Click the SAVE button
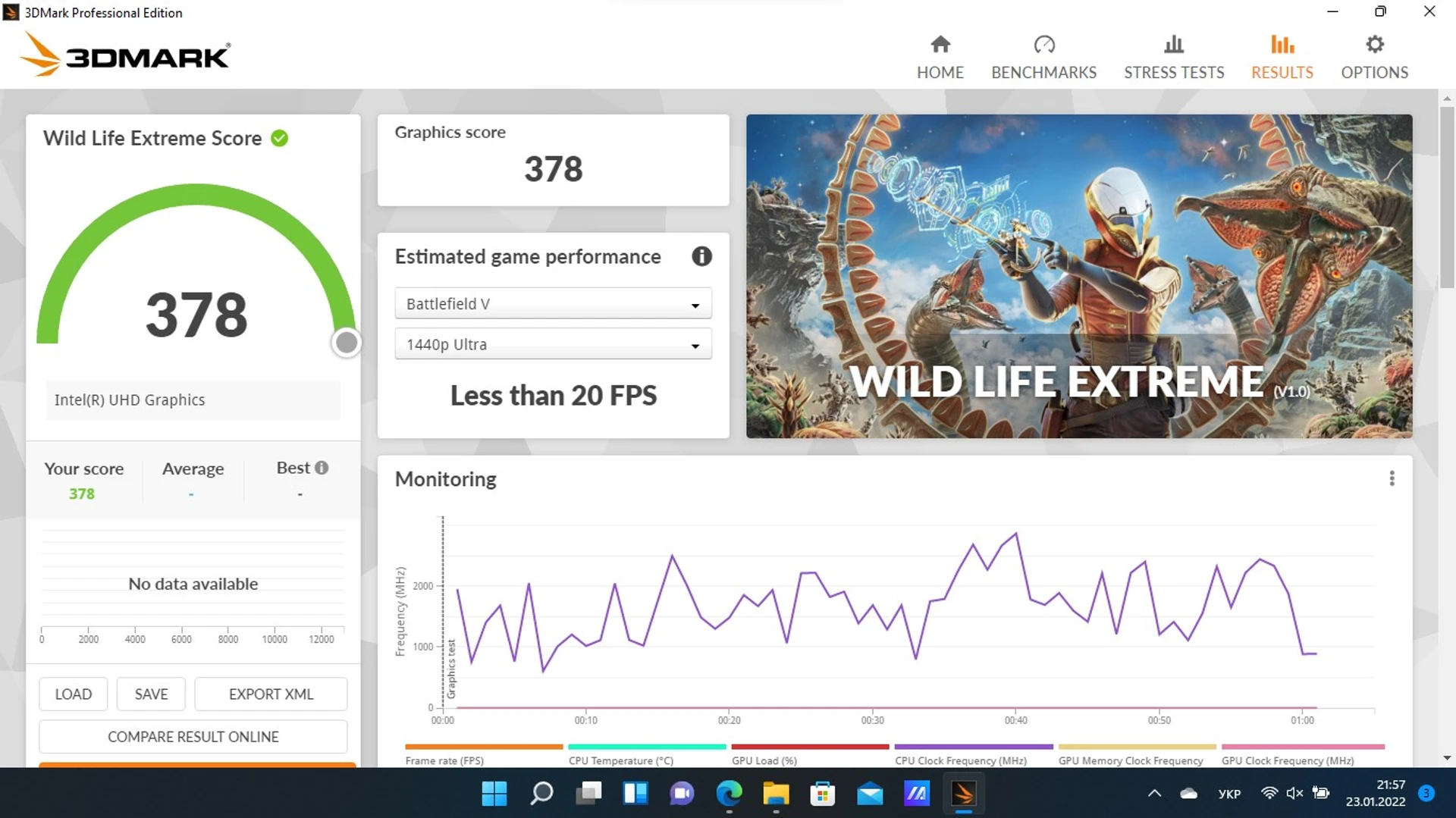This screenshot has width=1456, height=818. (151, 694)
